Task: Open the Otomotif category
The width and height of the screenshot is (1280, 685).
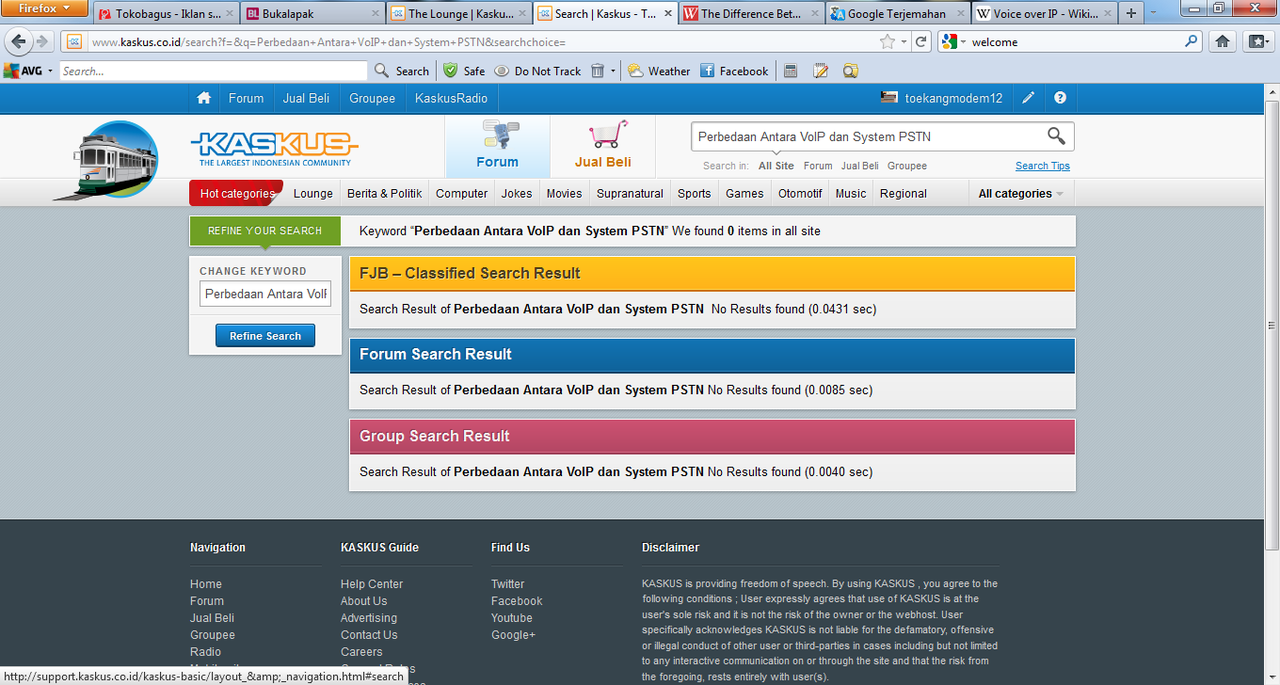Action: 800,193
